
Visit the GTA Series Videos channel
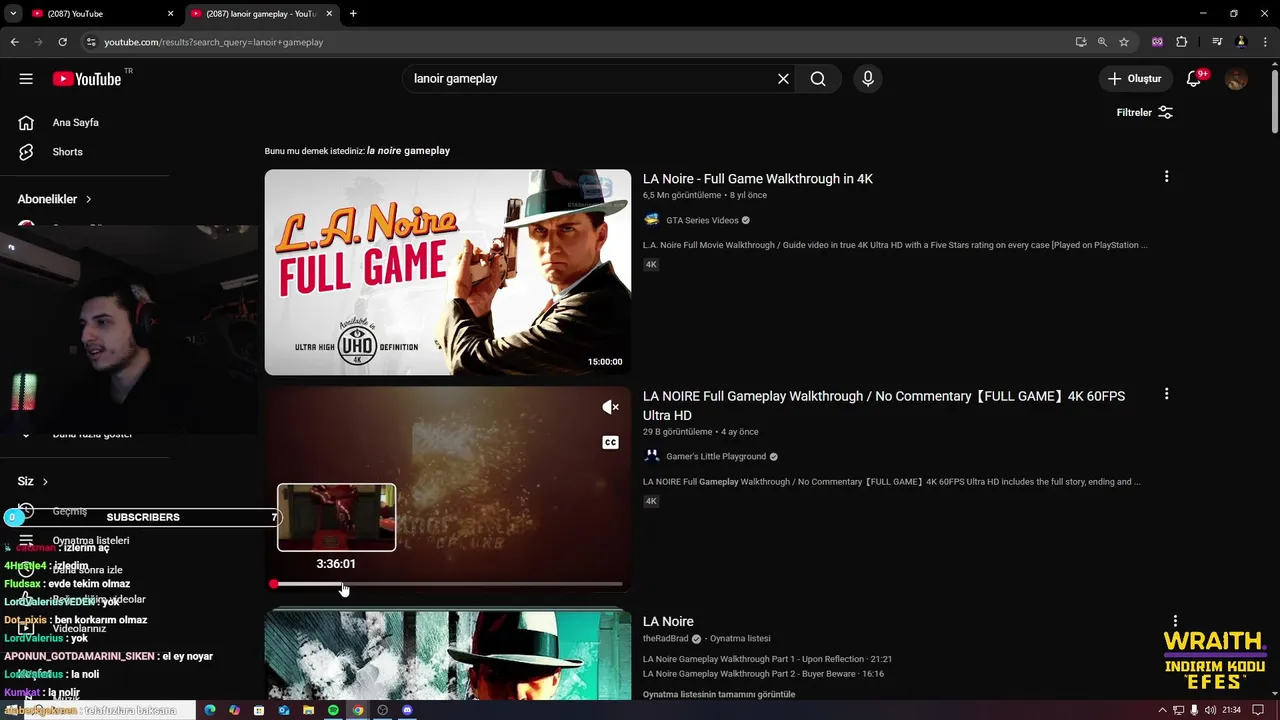point(702,220)
